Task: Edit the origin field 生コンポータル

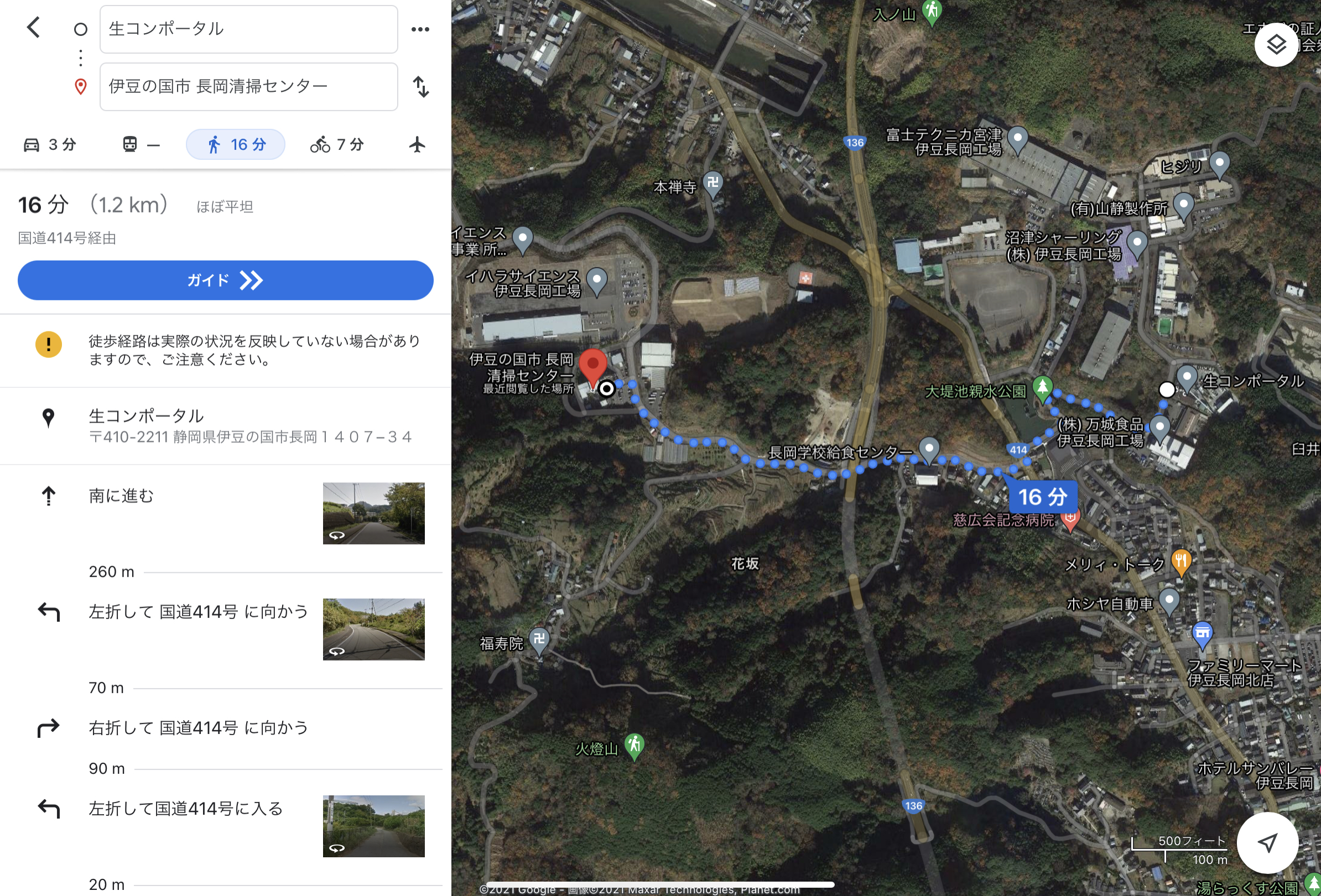Action: point(248,29)
